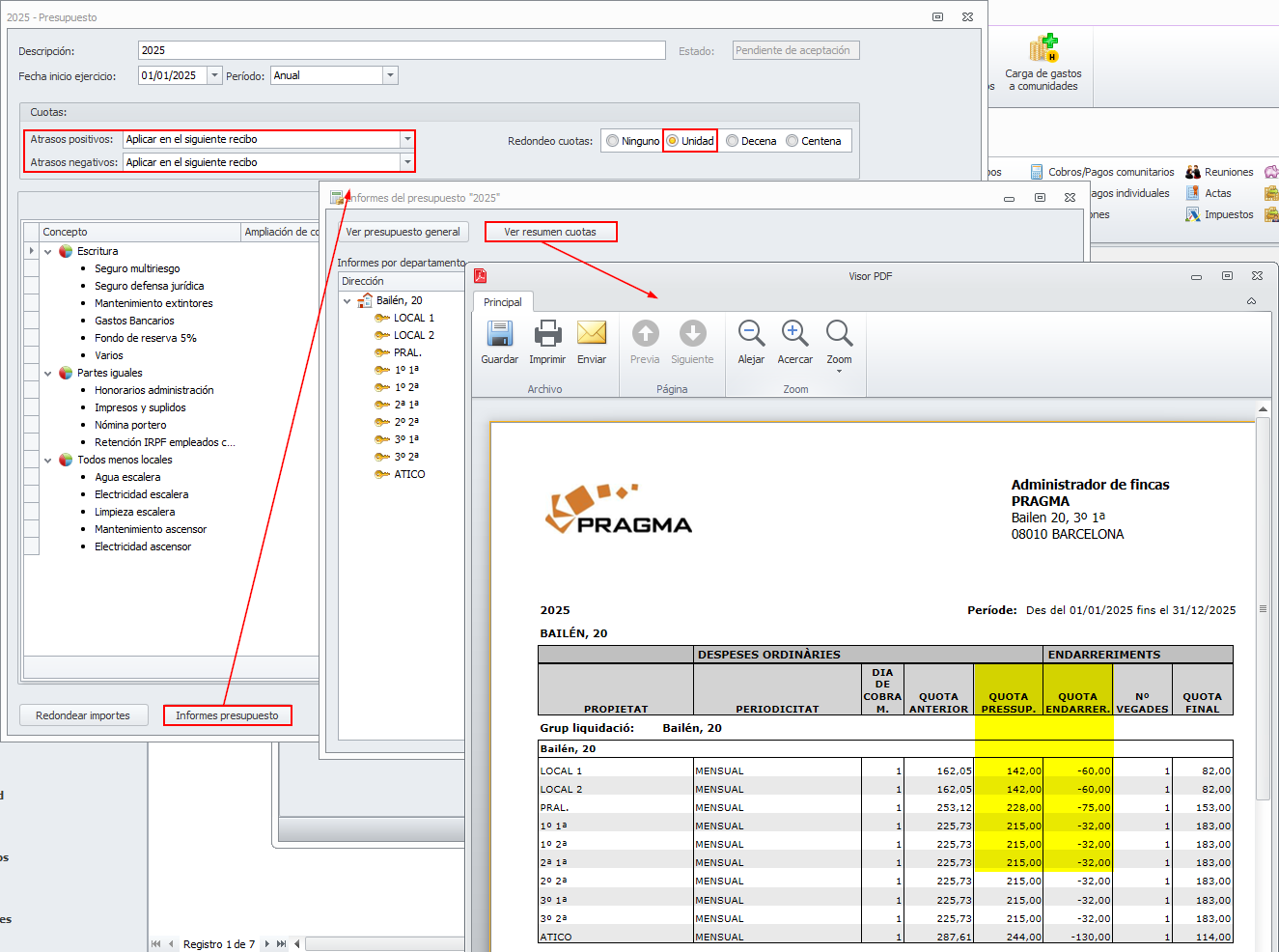The height and width of the screenshot is (952, 1279).
Task: Open the Atrasos positivos dropdown
Action: pos(406,139)
